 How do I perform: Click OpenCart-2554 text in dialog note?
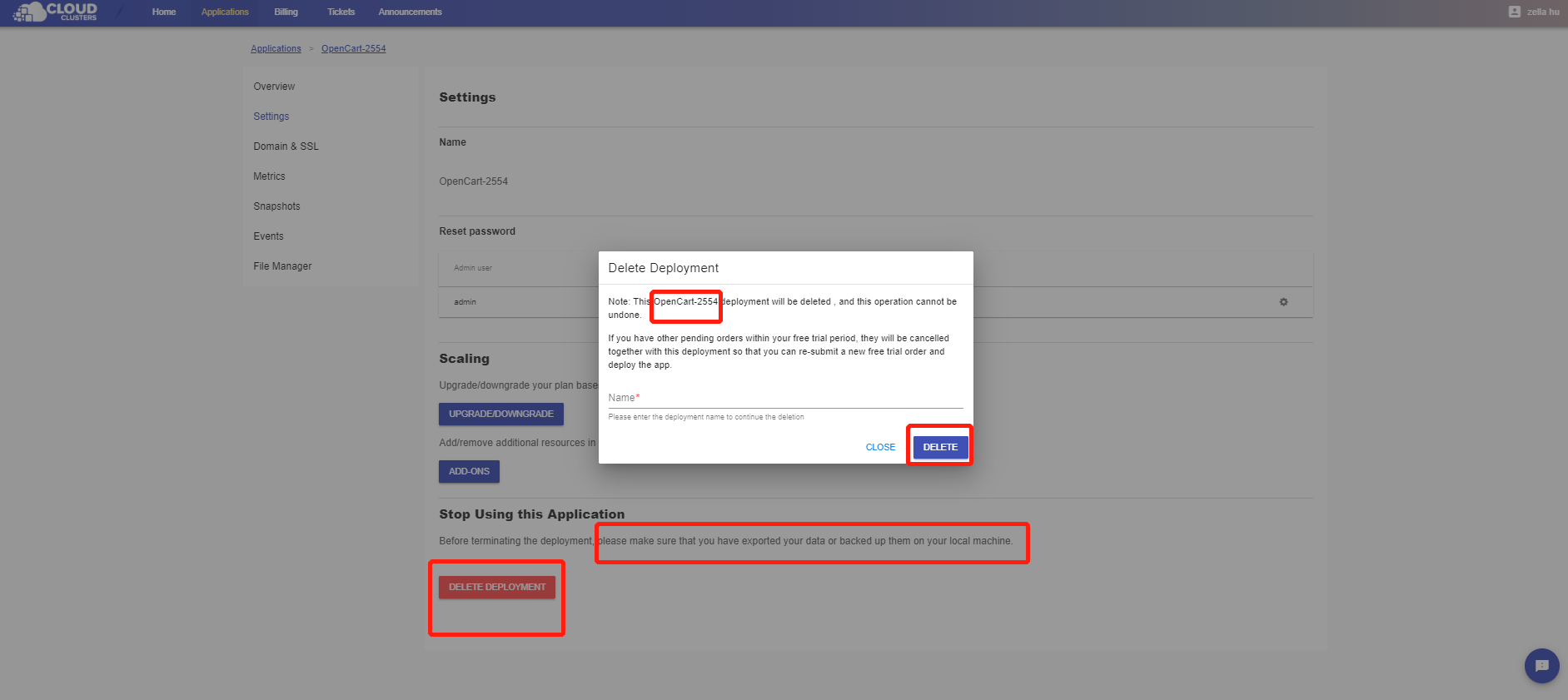click(x=685, y=301)
